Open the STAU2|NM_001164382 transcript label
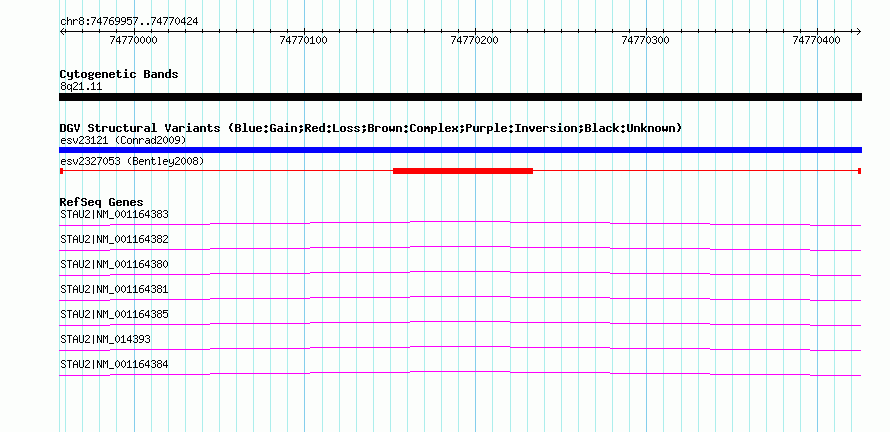Viewport: 890px width, 432px height. click(114, 240)
